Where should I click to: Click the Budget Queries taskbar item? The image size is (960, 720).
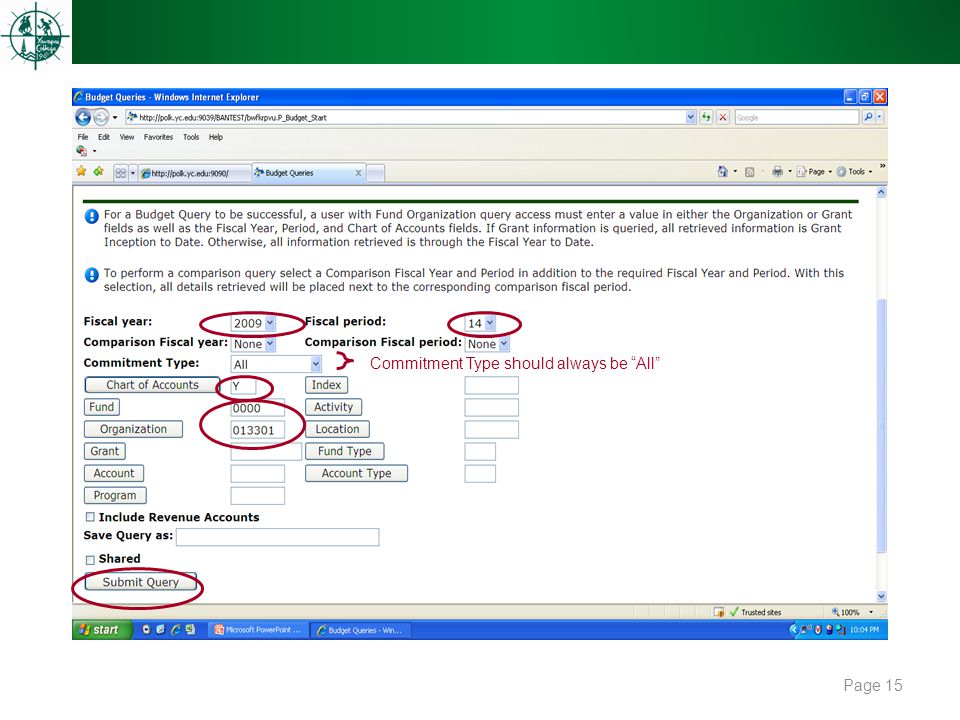(x=361, y=630)
